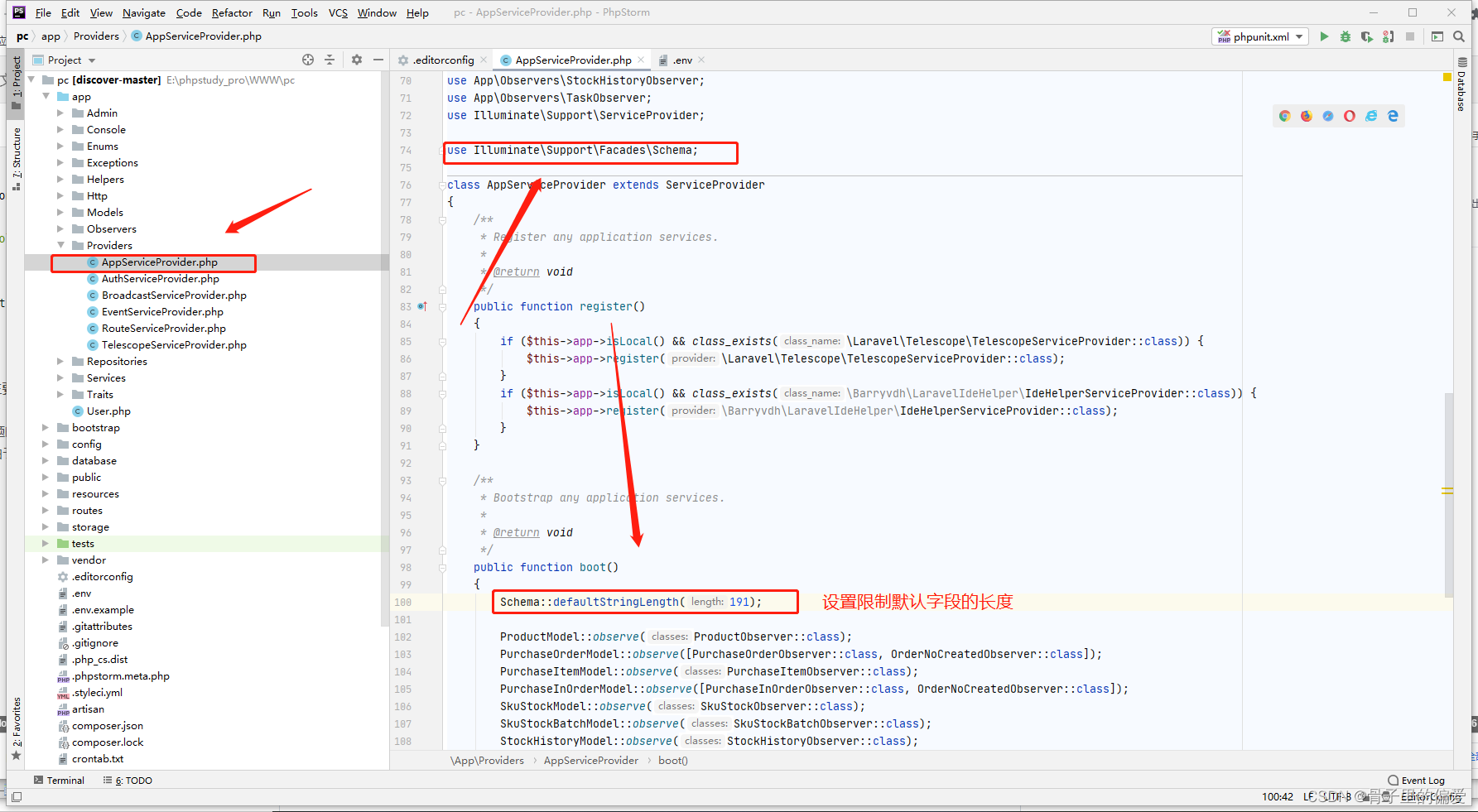Select the .env.example file
Screen dimensions: 1478x812
pos(103,609)
